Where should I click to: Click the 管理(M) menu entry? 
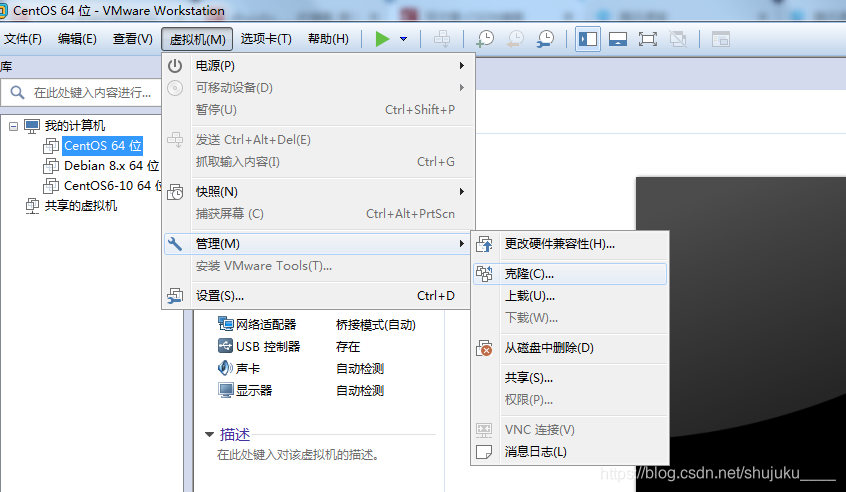point(318,244)
